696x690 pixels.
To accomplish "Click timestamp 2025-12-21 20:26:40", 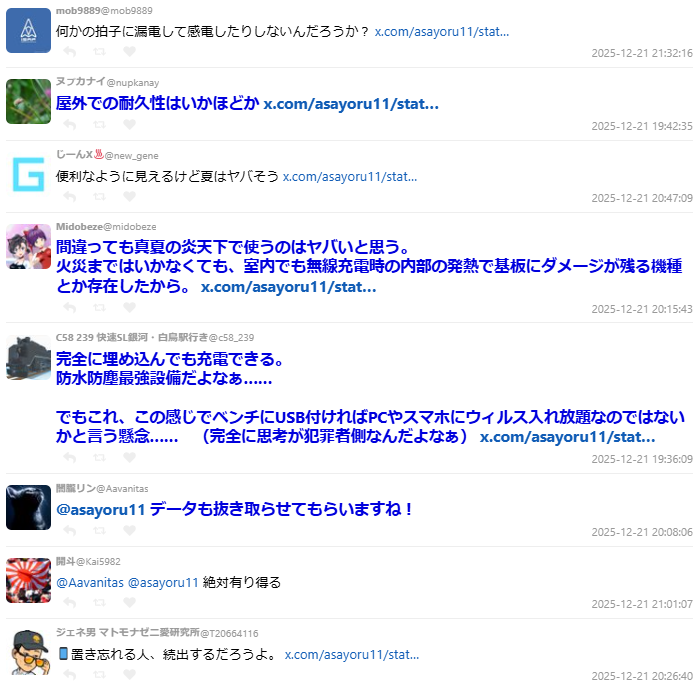I will click(x=642, y=676).
